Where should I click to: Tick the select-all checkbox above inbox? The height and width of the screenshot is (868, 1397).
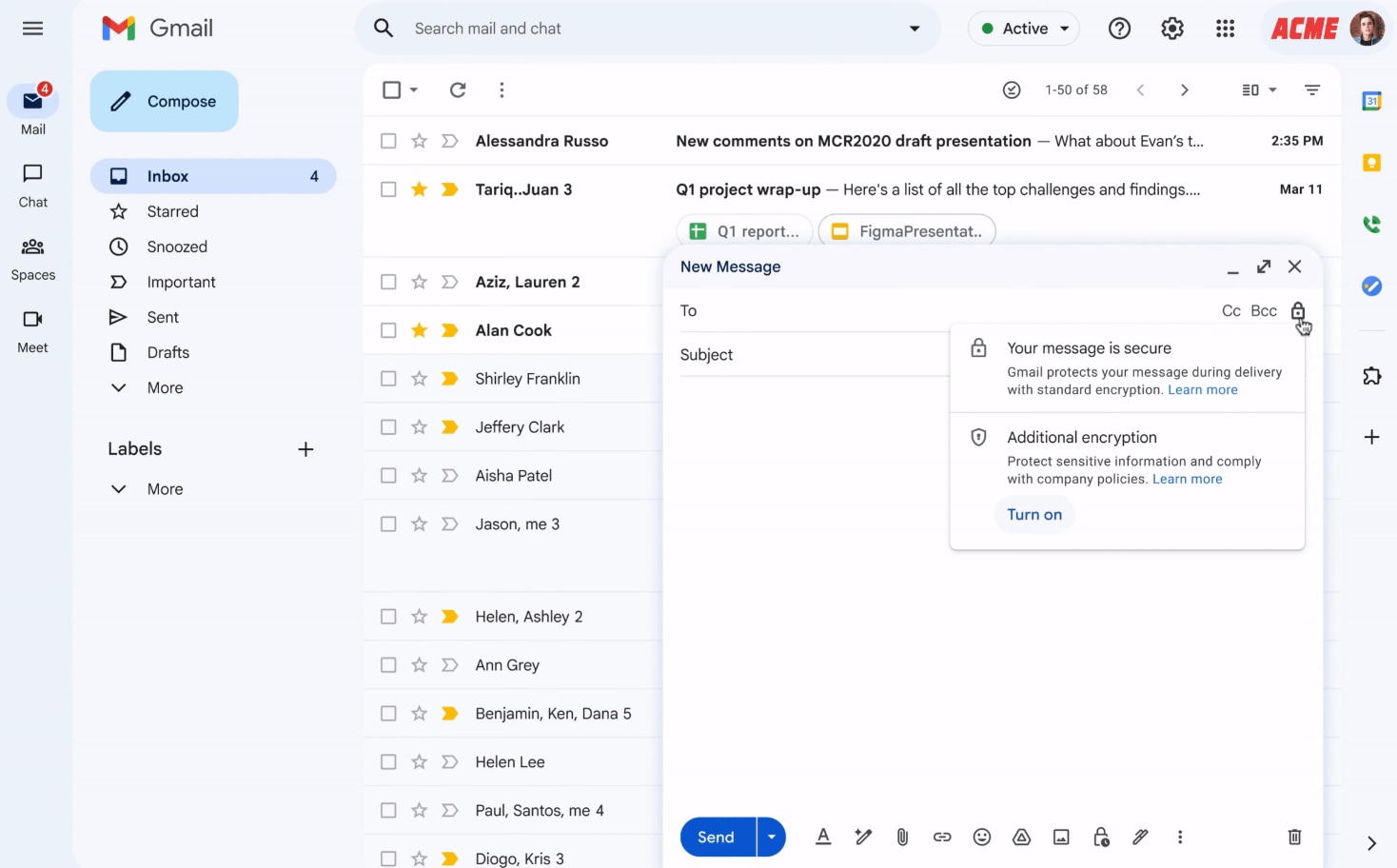click(391, 89)
